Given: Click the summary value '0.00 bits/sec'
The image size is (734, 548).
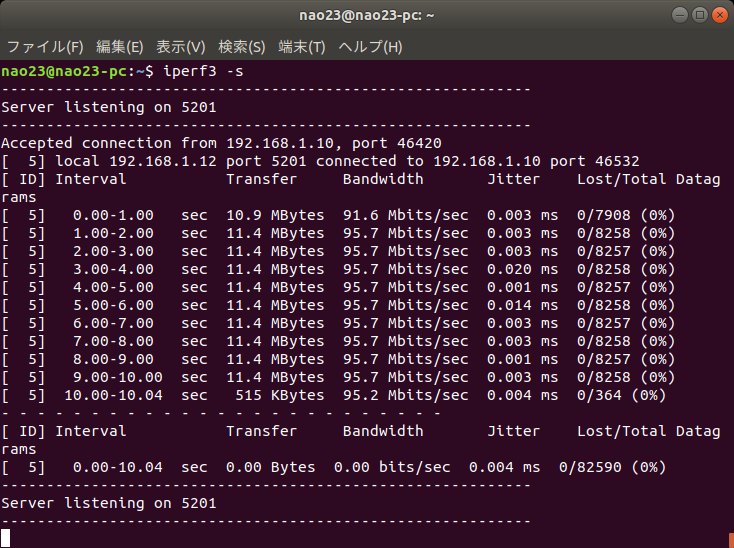Looking at the screenshot, I should point(392,467).
